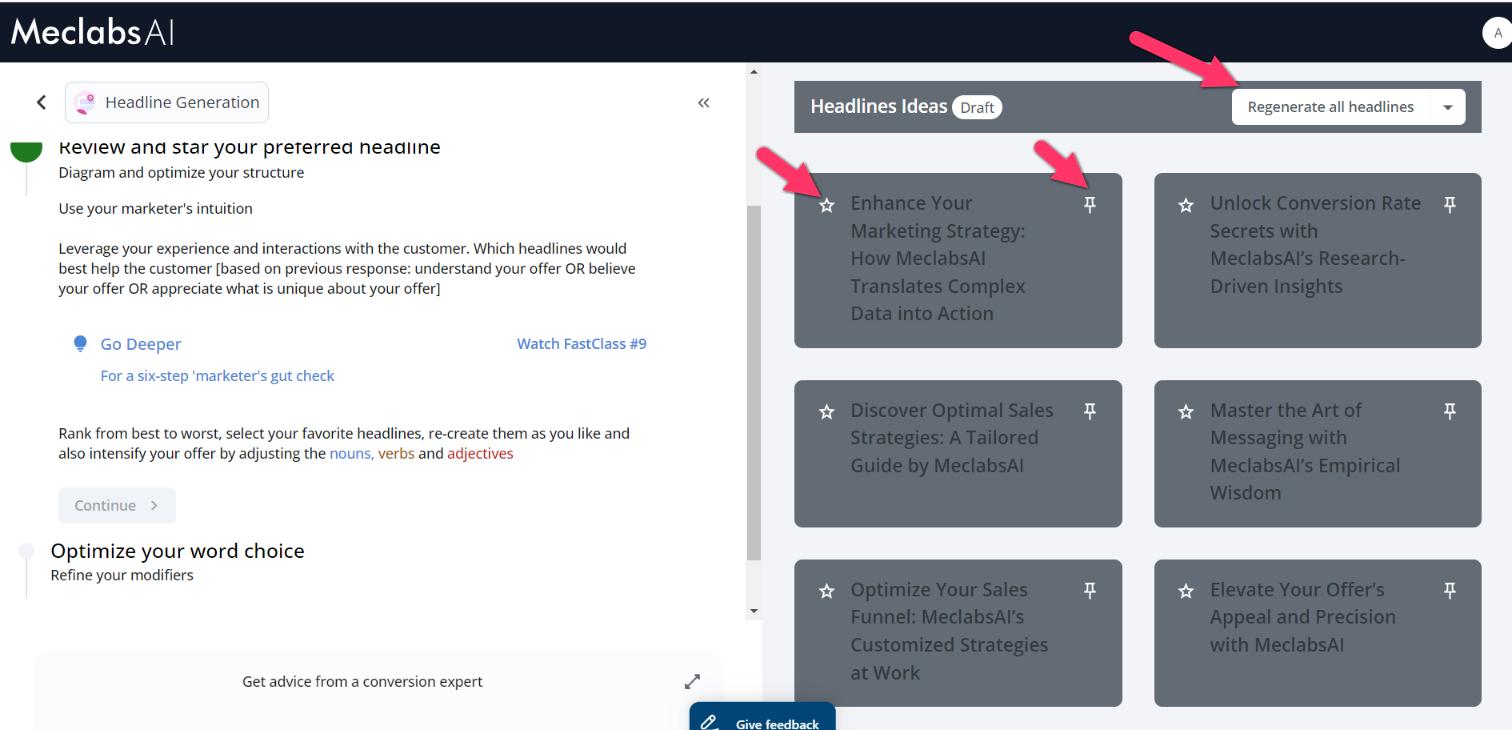The width and height of the screenshot is (1512, 730).
Task: Collapse the left panel with double chevron
Action: pyautogui.click(x=704, y=102)
